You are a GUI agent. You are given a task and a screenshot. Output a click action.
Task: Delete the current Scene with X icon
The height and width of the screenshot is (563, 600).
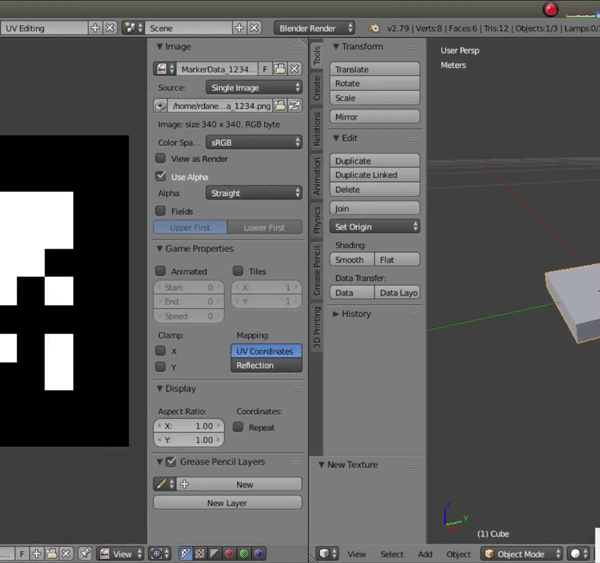tap(254, 28)
